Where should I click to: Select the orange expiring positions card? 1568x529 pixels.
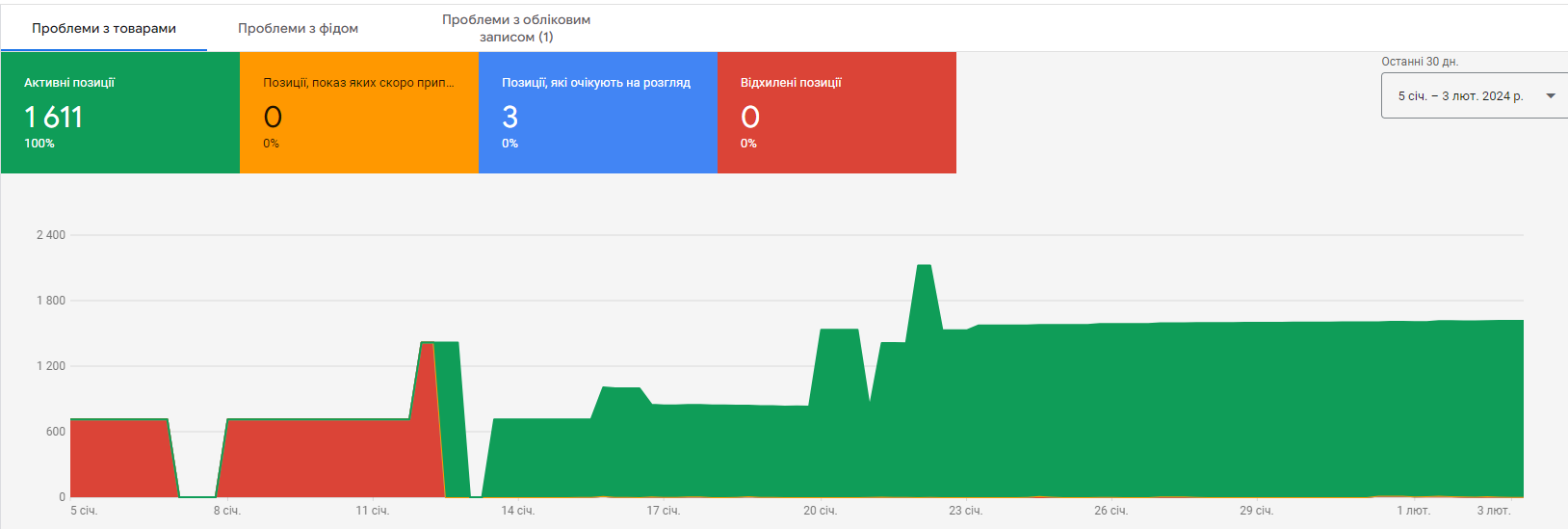coord(358,113)
